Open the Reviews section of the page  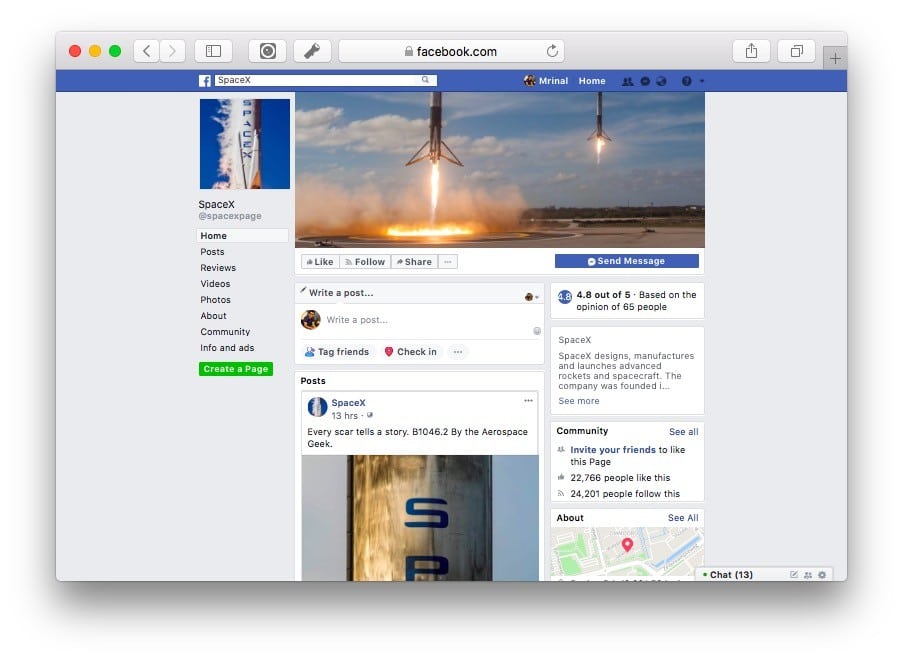pyautogui.click(x=217, y=267)
